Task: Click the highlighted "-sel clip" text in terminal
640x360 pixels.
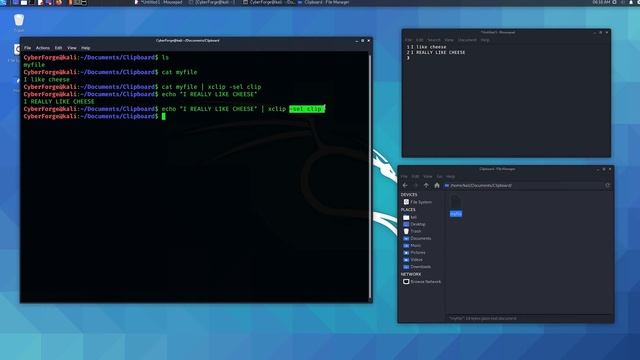Action: (x=307, y=109)
